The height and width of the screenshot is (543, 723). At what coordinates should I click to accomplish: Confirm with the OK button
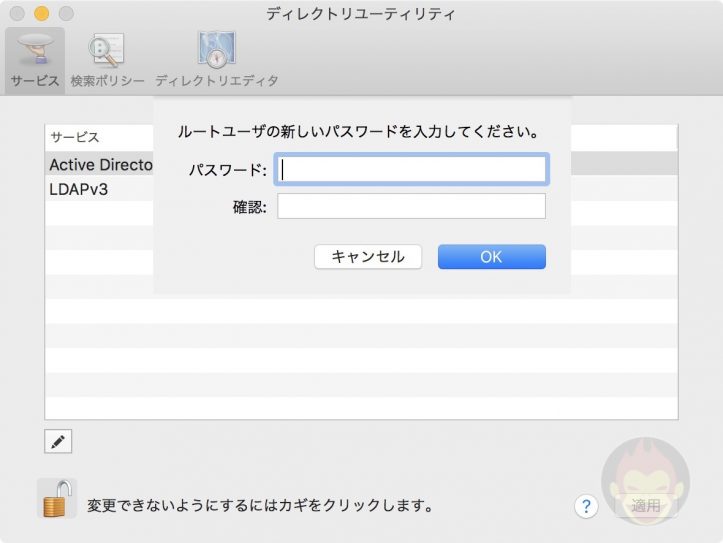tap(492, 257)
